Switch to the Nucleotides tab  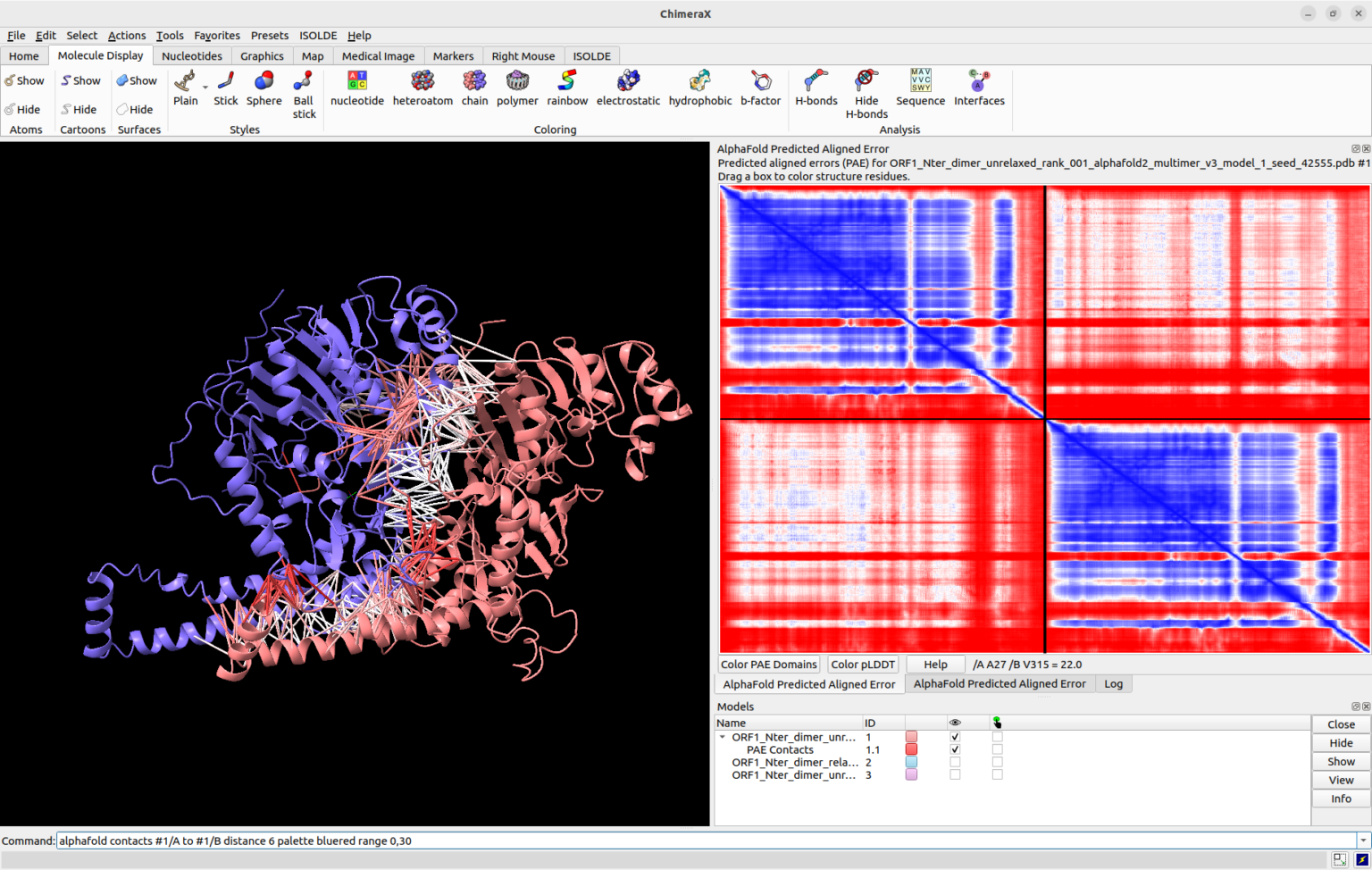point(192,55)
